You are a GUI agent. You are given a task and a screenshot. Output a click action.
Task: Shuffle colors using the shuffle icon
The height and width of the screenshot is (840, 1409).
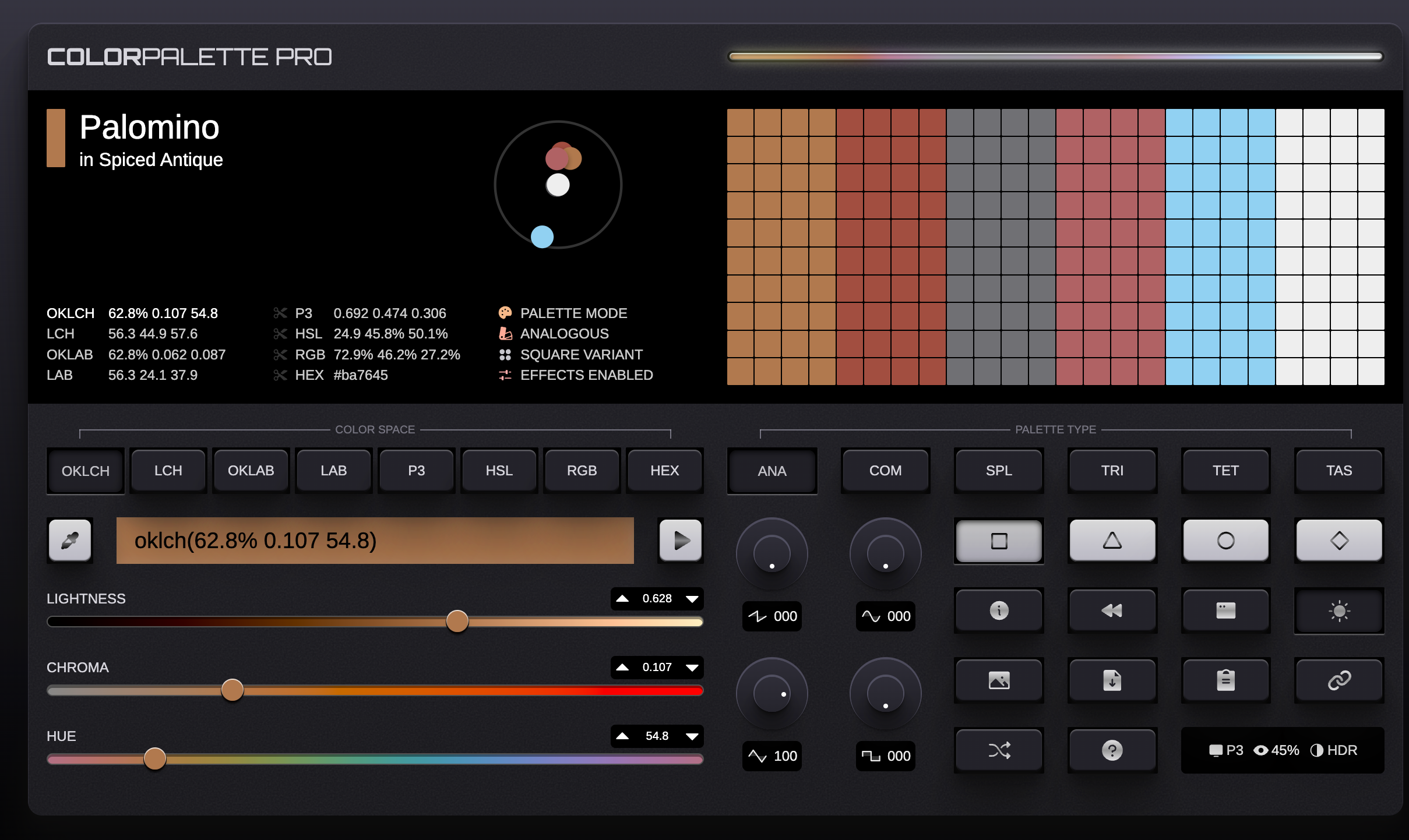pos(998,750)
